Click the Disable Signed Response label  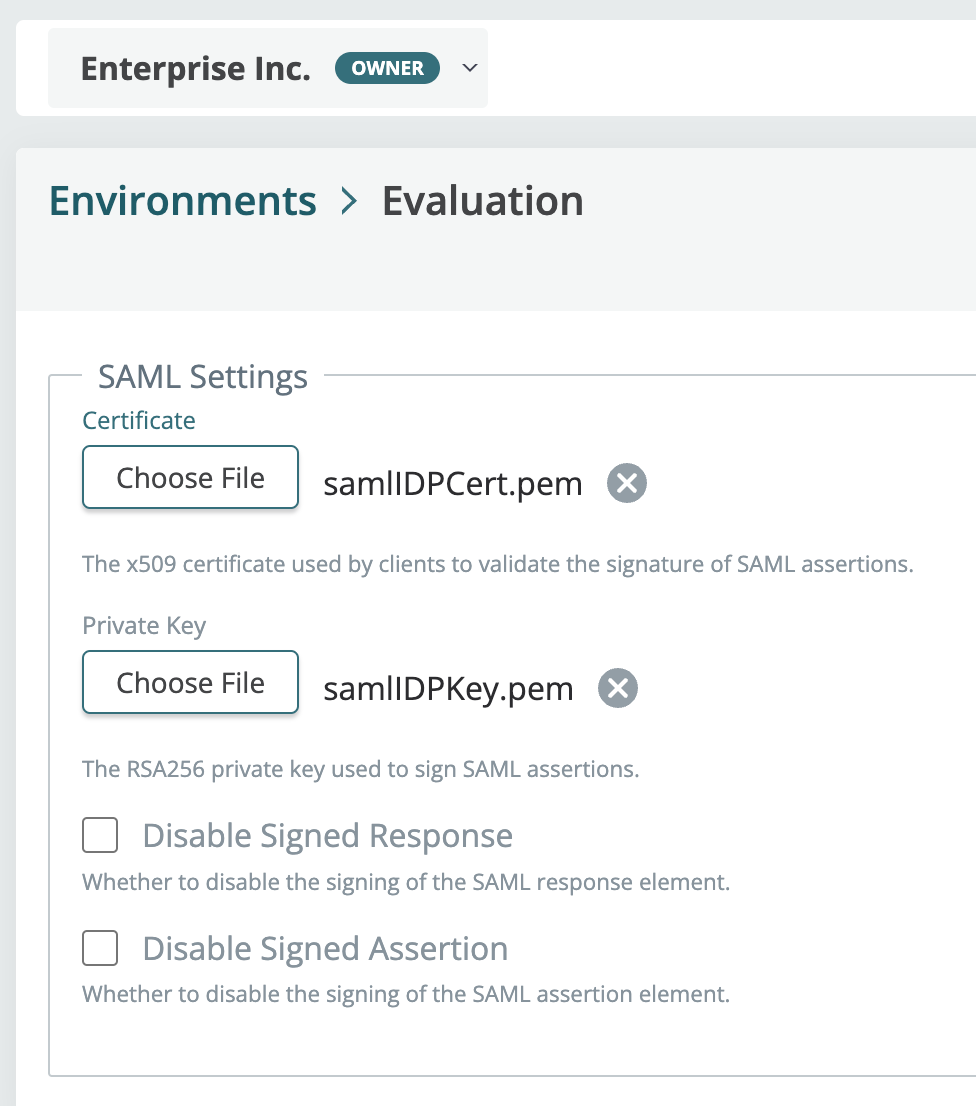(328, 836)
